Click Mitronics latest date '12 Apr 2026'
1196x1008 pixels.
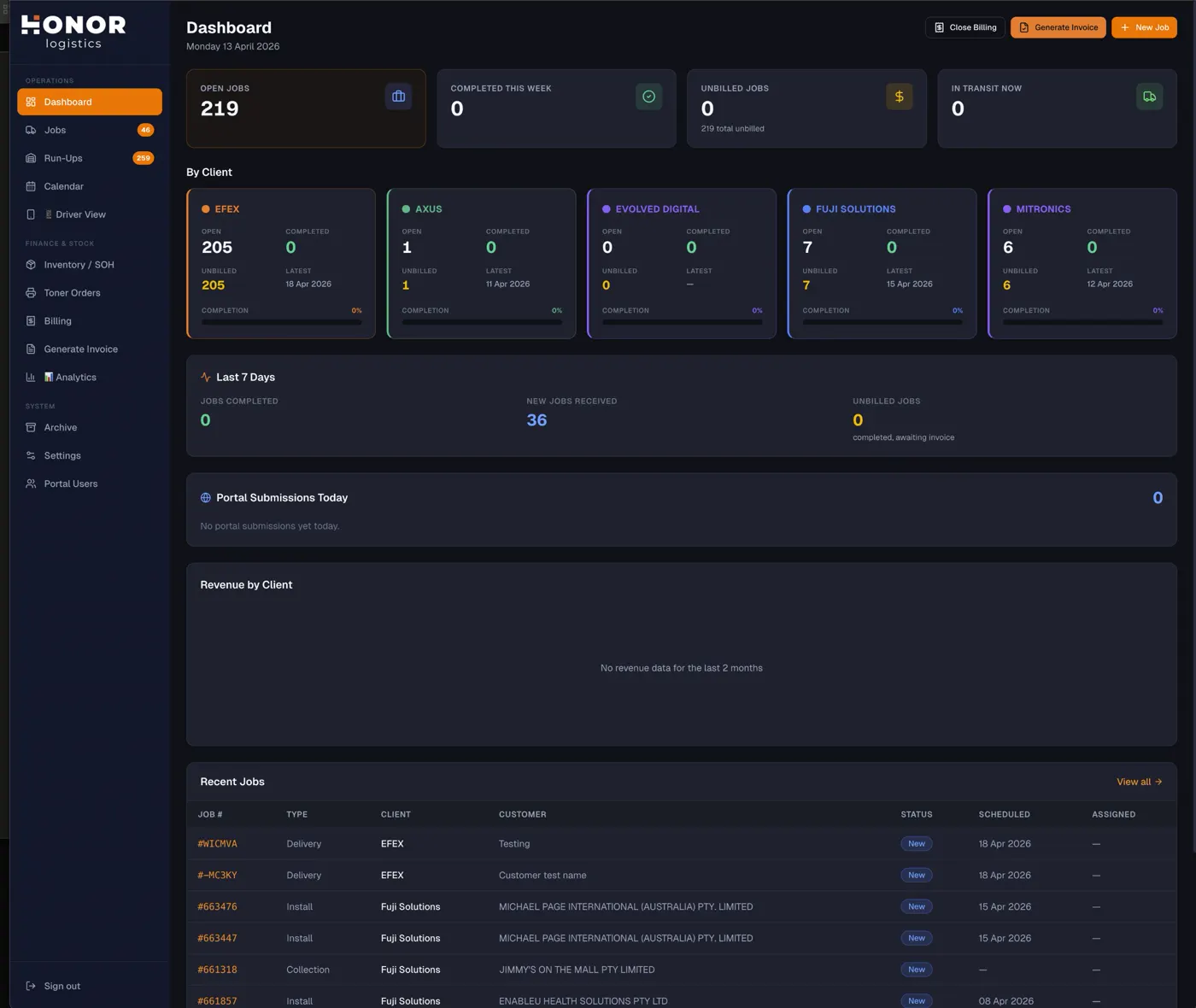tap(1110, 284)
